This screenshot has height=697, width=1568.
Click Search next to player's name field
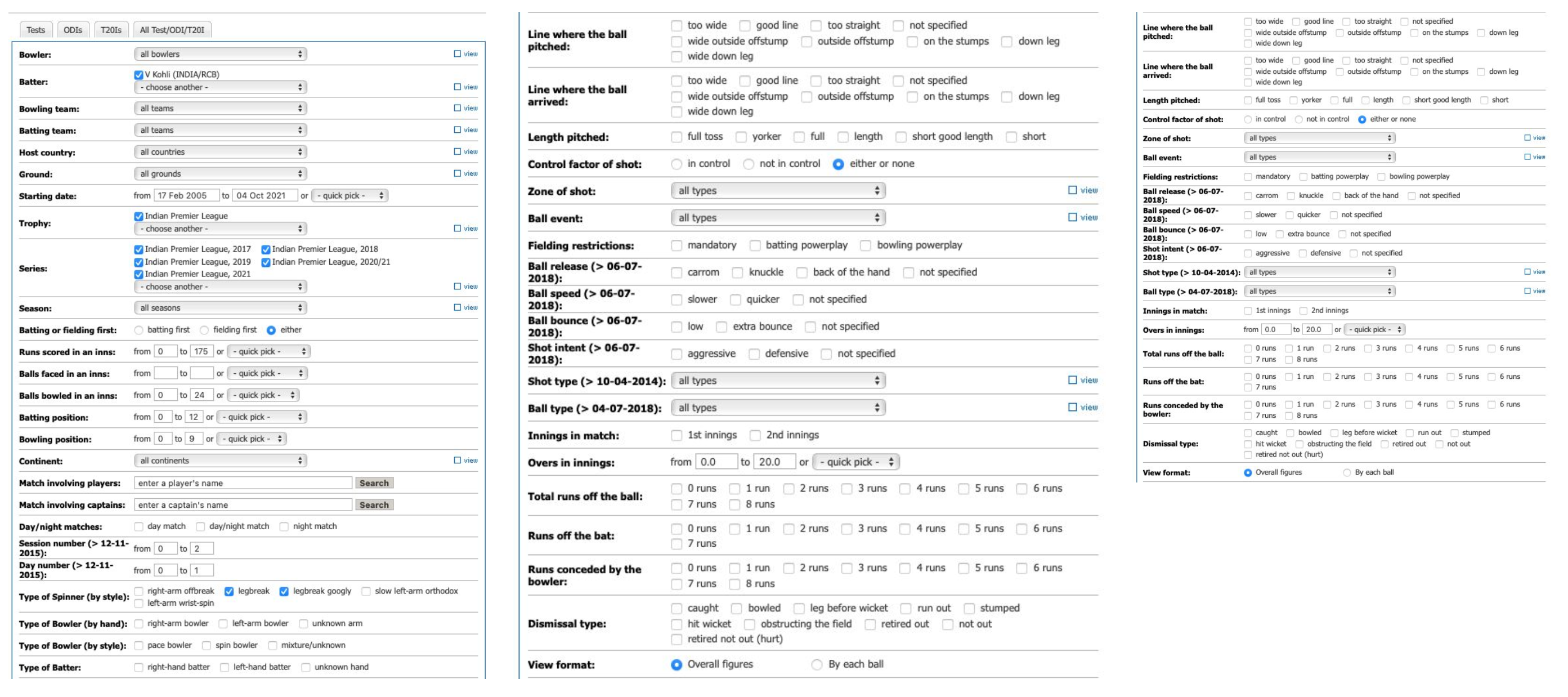[x=374, y=482]
